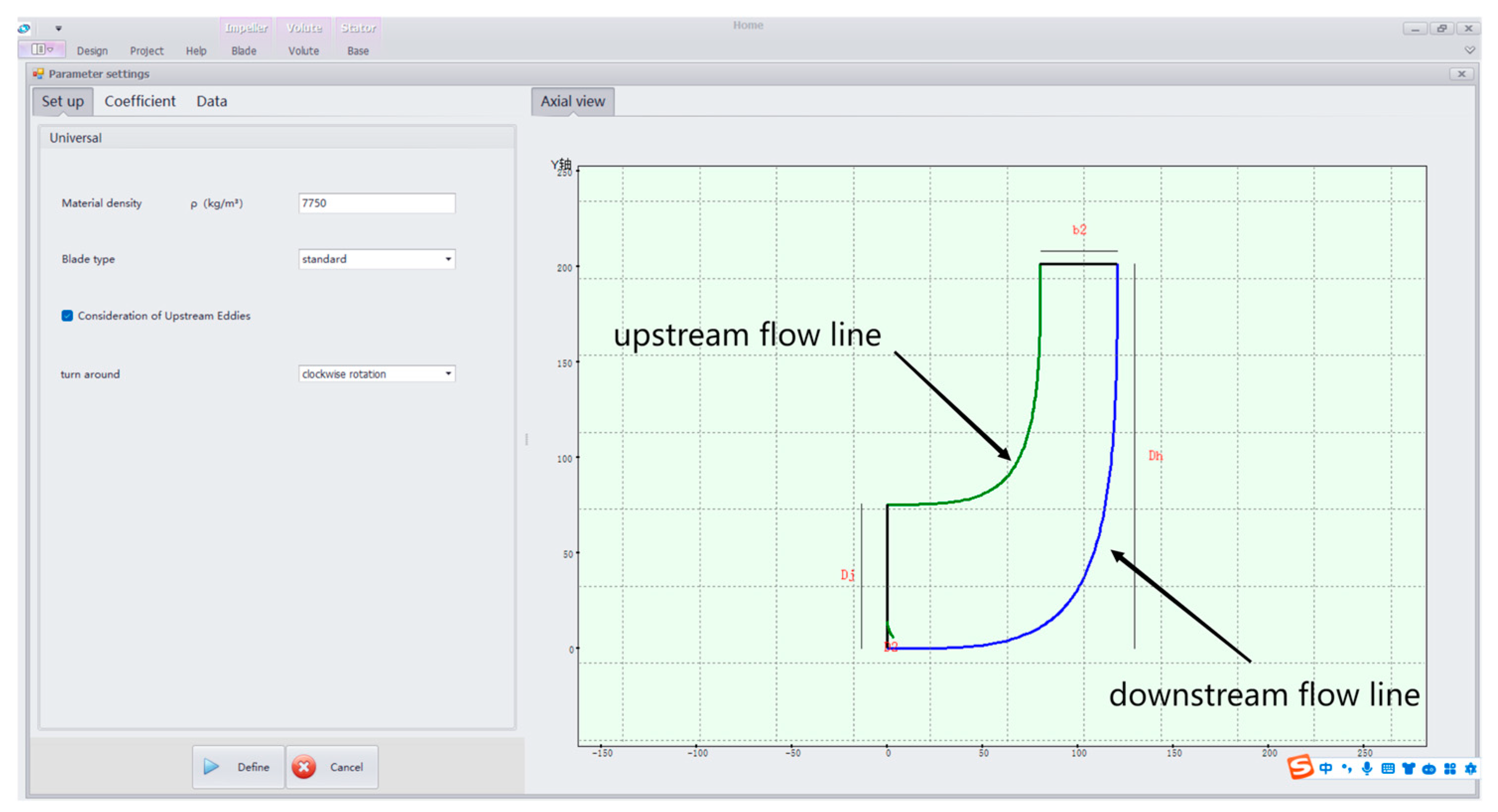Toggle the punctuation mode indicator
1498x812 pixels.
pos(1347,768)
